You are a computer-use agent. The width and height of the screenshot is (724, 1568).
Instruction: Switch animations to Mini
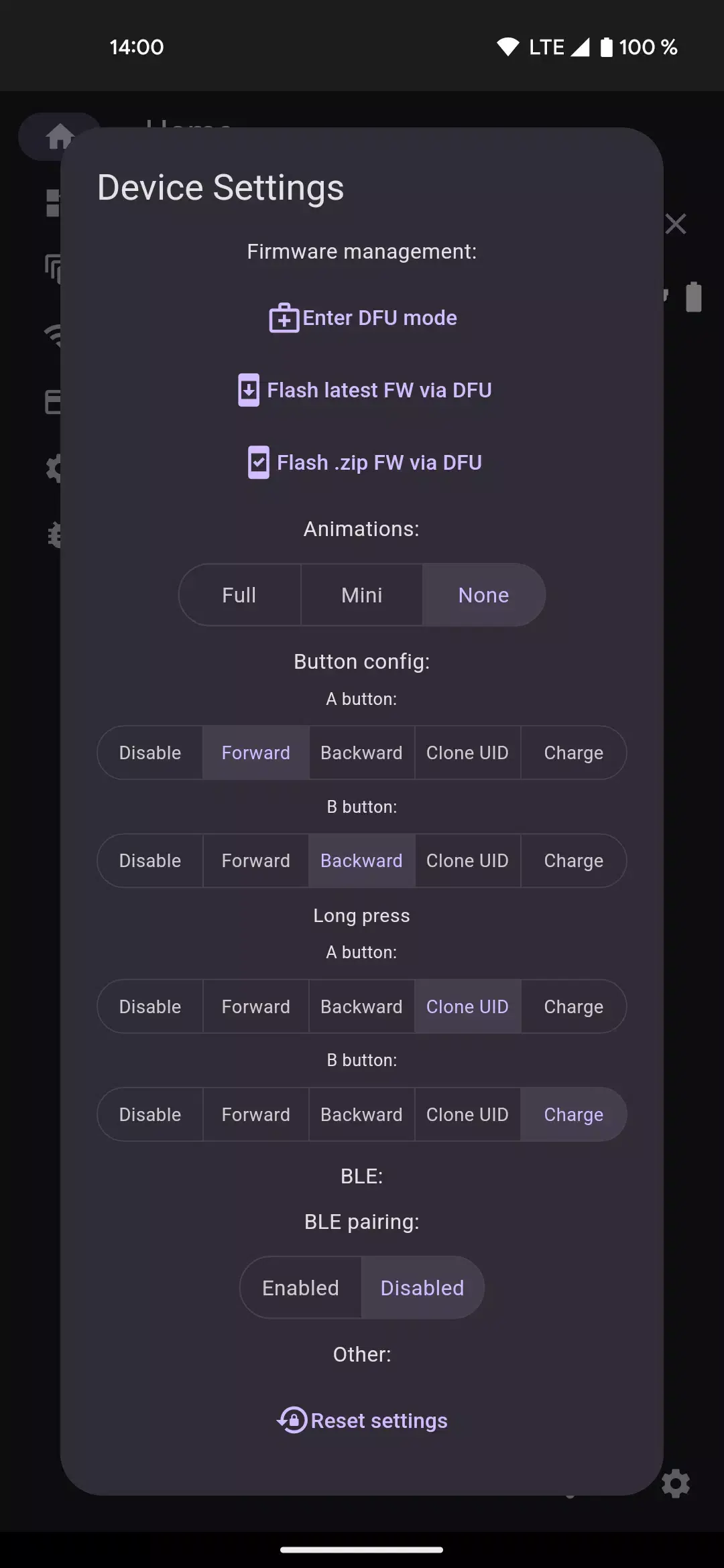[361, 594]
